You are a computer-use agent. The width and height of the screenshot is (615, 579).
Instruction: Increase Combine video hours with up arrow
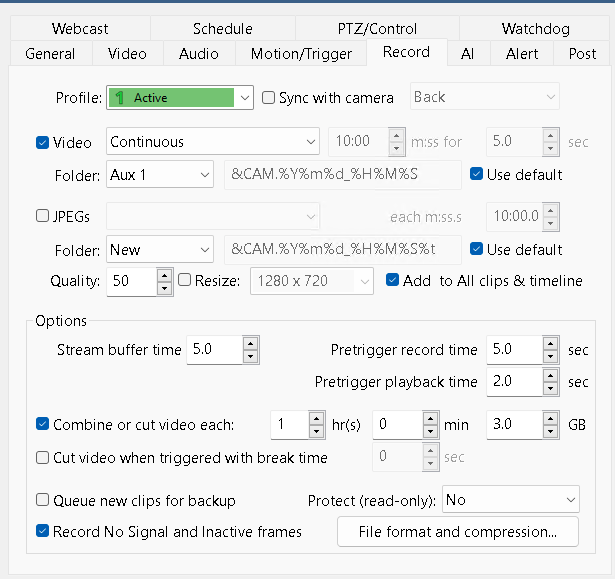click(x=316, y=419)
